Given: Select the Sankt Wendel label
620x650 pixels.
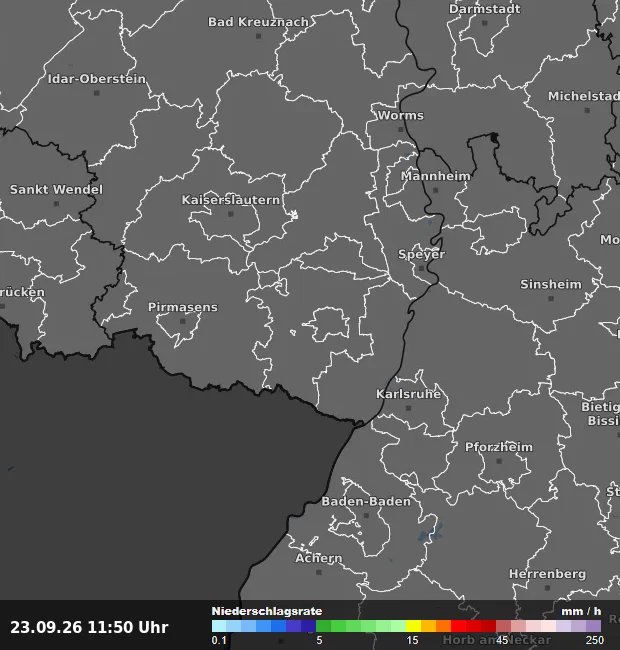Looking at the screenshot, I should [56, 189].
